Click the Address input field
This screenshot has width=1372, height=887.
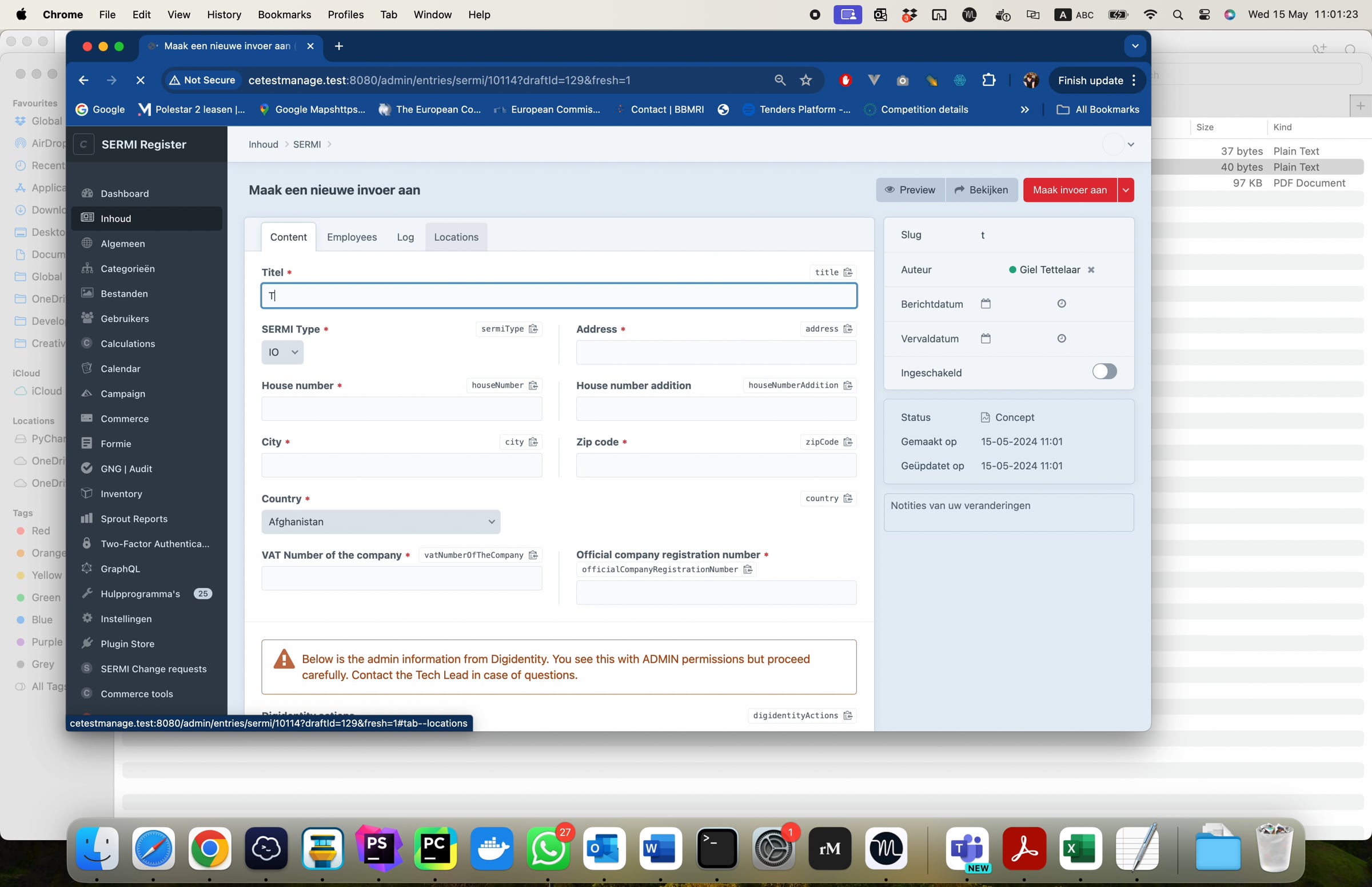coord(716,352)
